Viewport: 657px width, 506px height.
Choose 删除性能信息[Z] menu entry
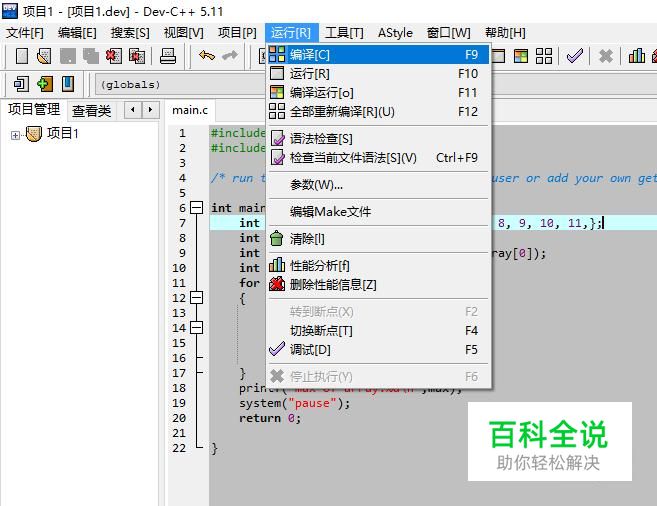click(x=378, y=285)
